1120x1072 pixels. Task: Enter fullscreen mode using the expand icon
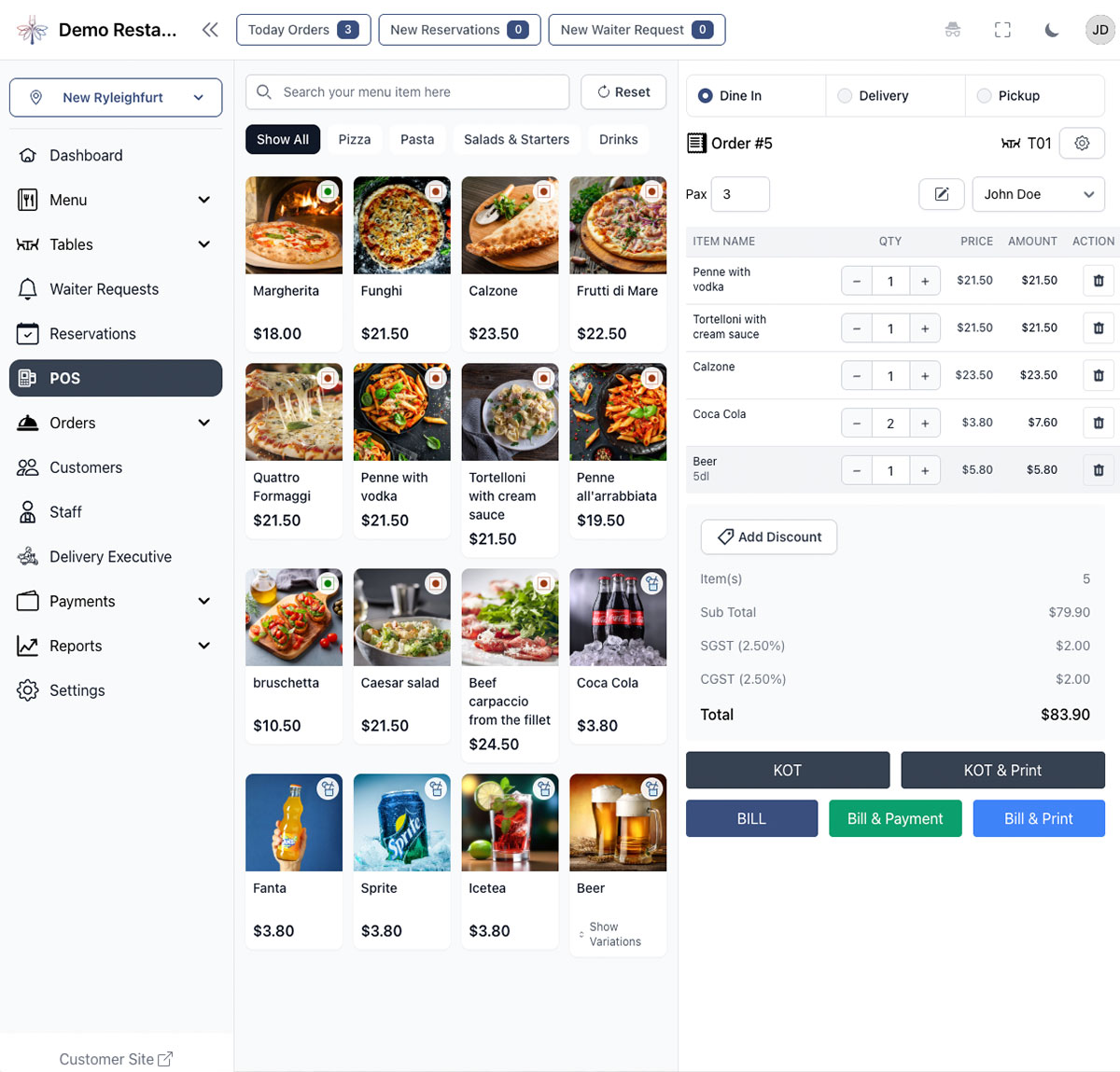click(x=1002, y=30)
